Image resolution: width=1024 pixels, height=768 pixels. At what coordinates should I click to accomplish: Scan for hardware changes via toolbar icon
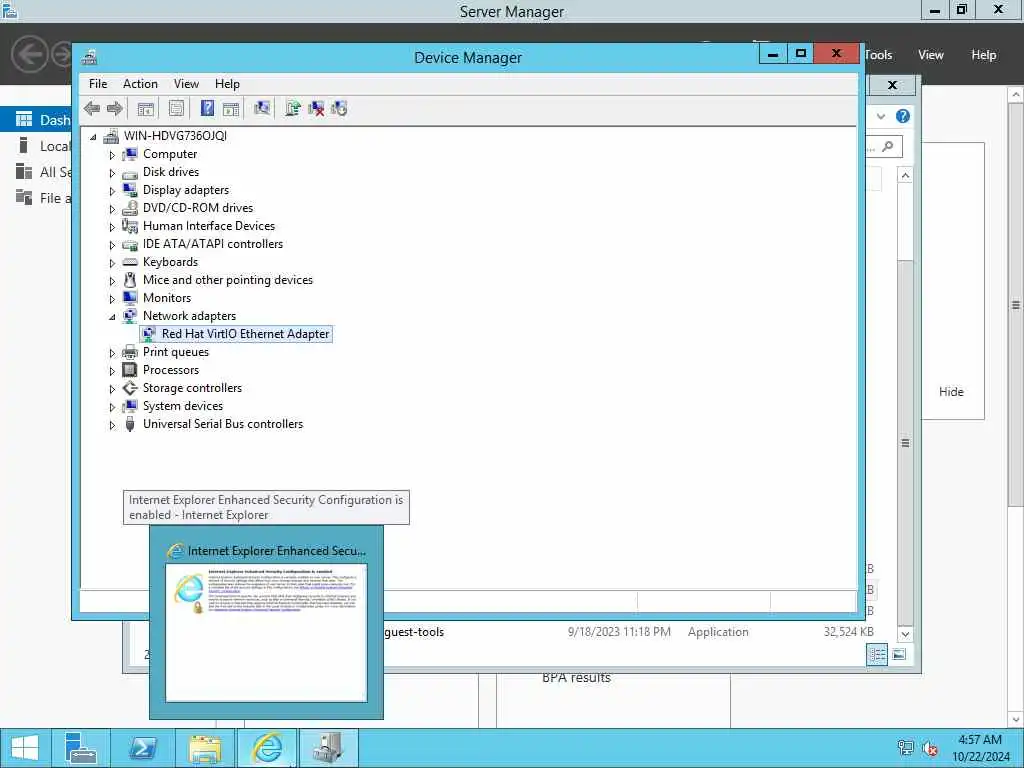pos(262,108)
